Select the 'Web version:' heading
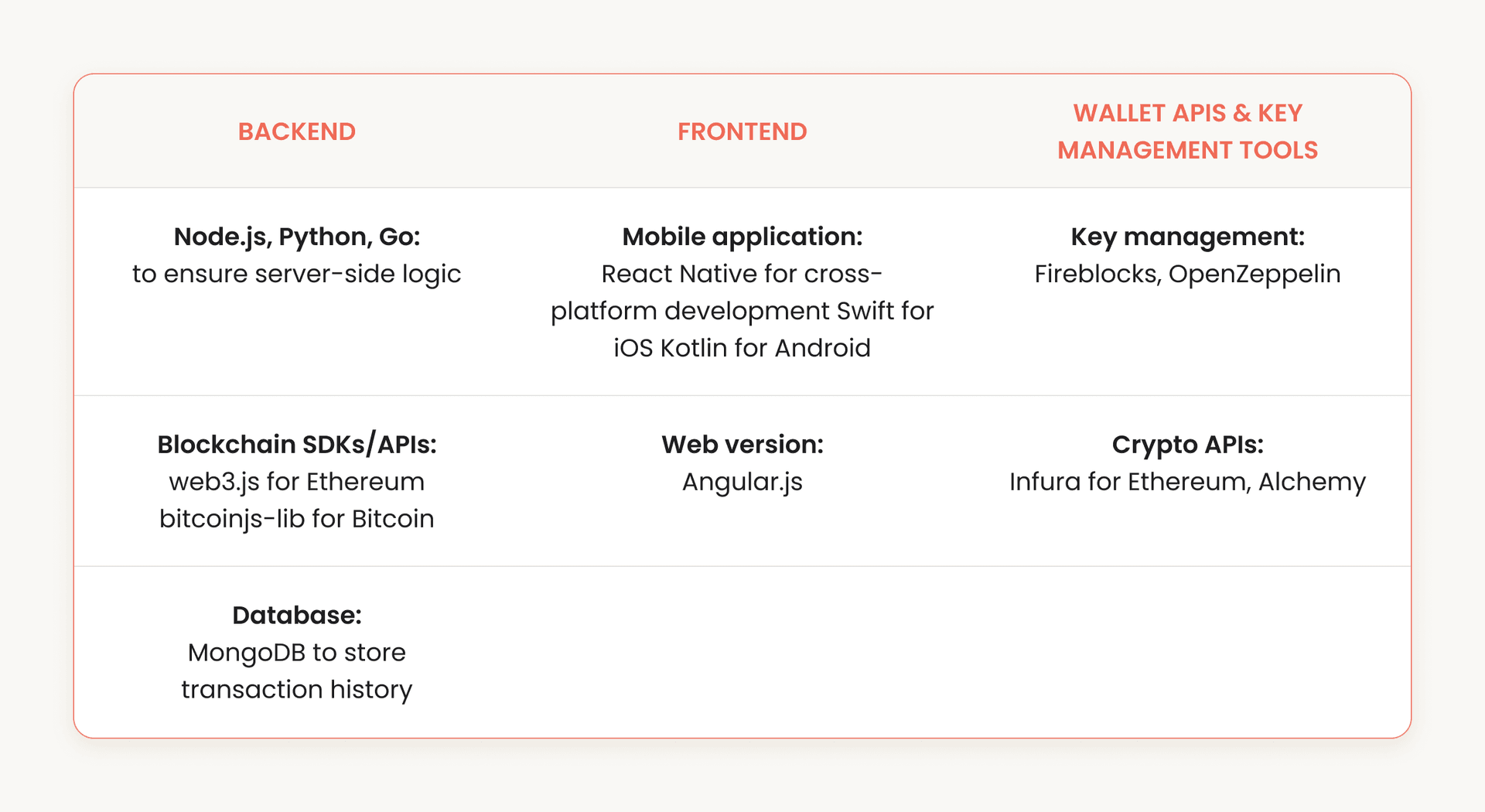The image size is (1485, 812). (x=742, y=445)
